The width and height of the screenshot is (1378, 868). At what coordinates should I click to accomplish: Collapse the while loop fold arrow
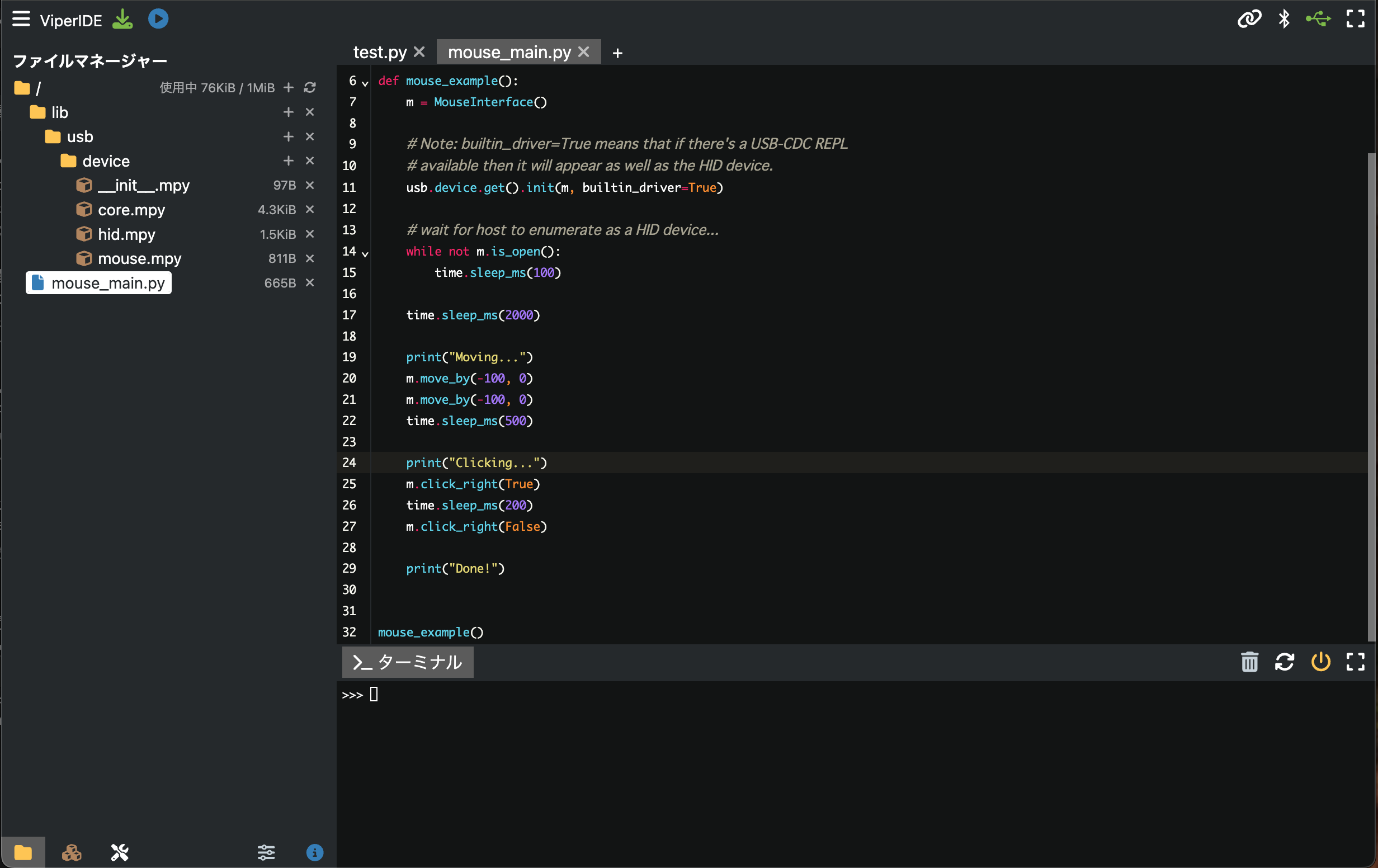click(x=365, y=253)
